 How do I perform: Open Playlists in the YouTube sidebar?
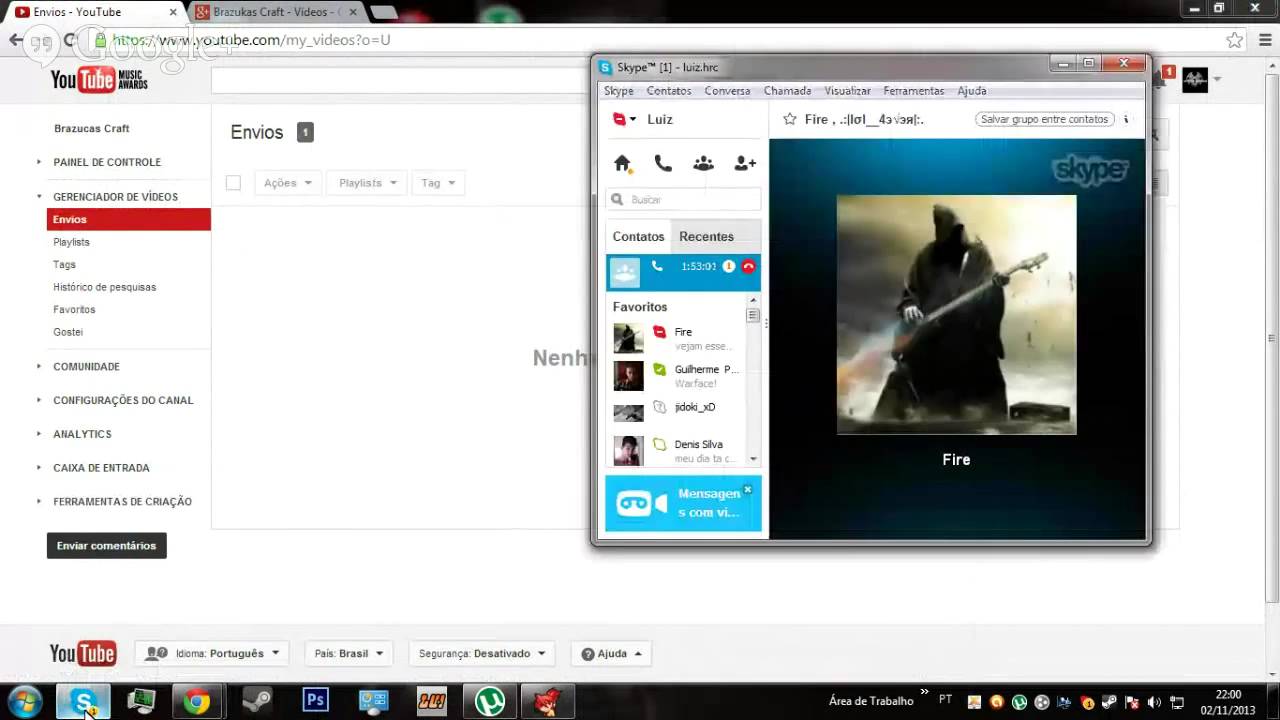pyautogui.click(x=71, y=242)
